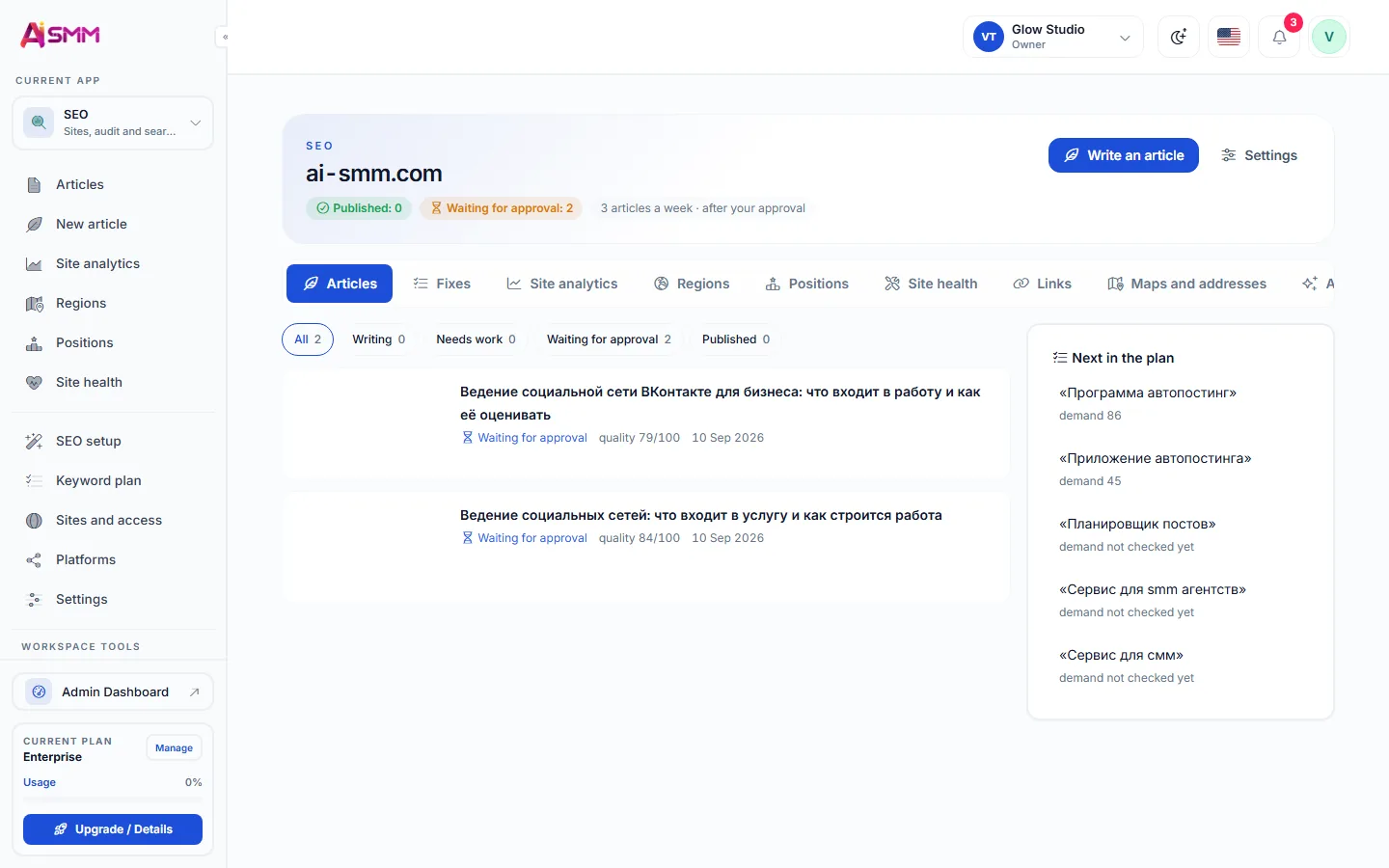The width and height of the screenshot is (1389, 868).
Task: Switch to the Articles tab
Action: [x=340, y=284]
